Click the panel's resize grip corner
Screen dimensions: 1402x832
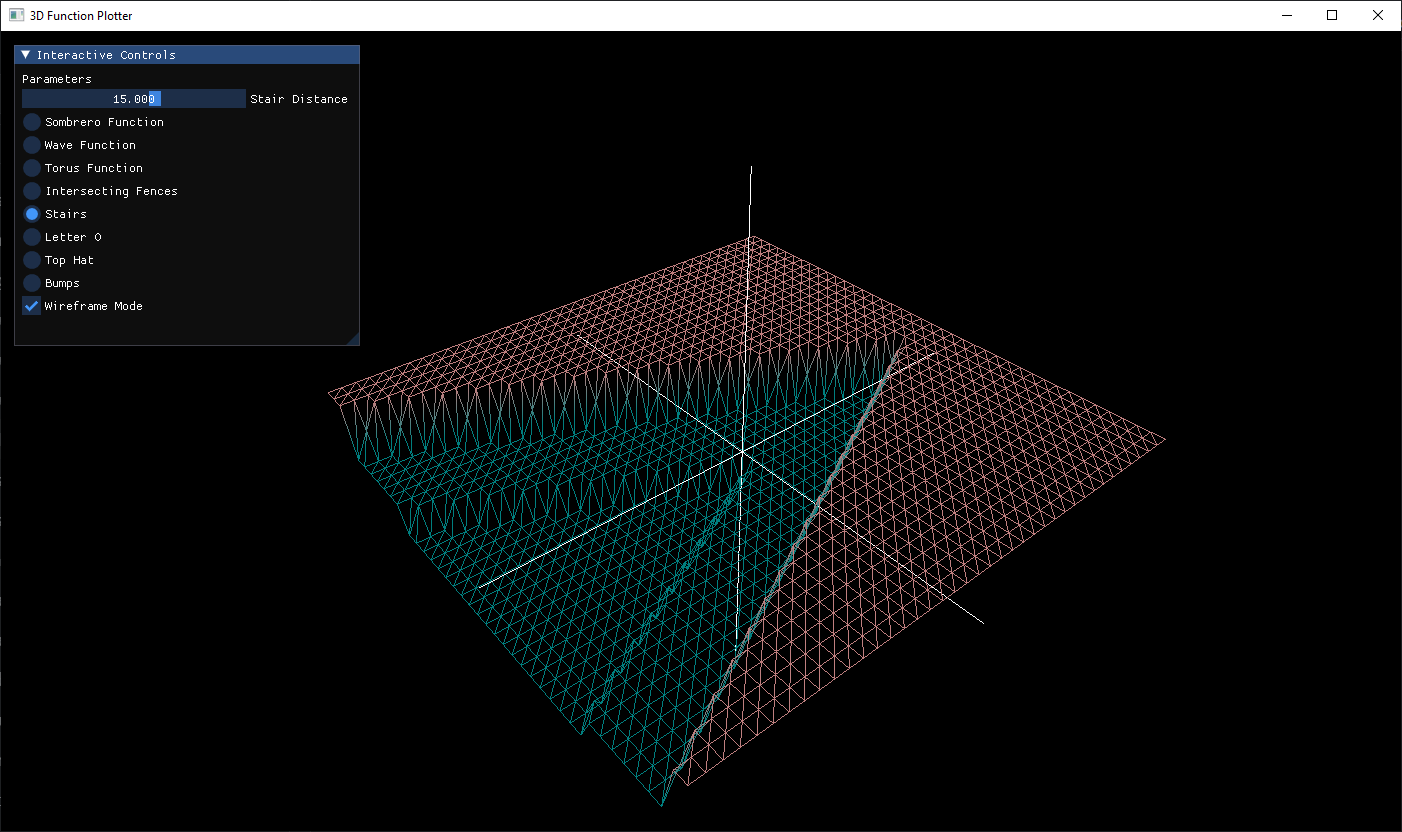[x=354, y=339]
